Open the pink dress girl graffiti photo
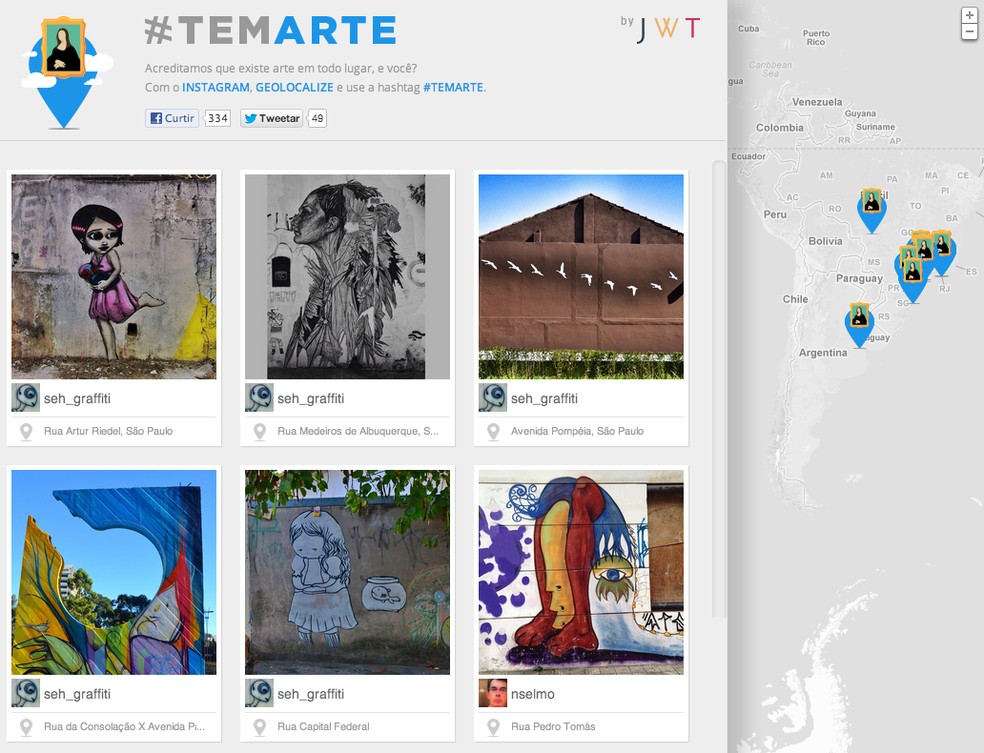 [x=113, y=277]
